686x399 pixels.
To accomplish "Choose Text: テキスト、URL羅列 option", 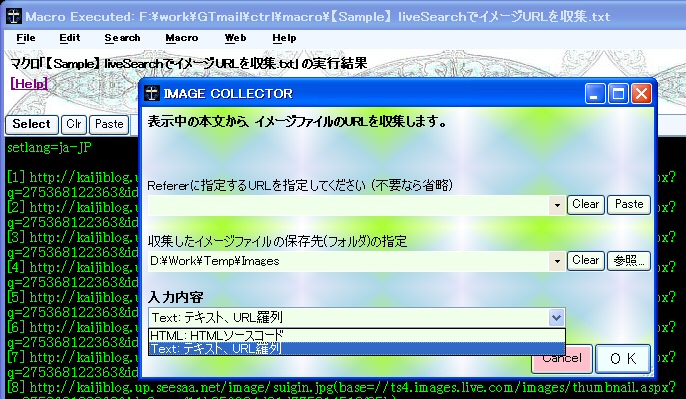I will (357, 349).
